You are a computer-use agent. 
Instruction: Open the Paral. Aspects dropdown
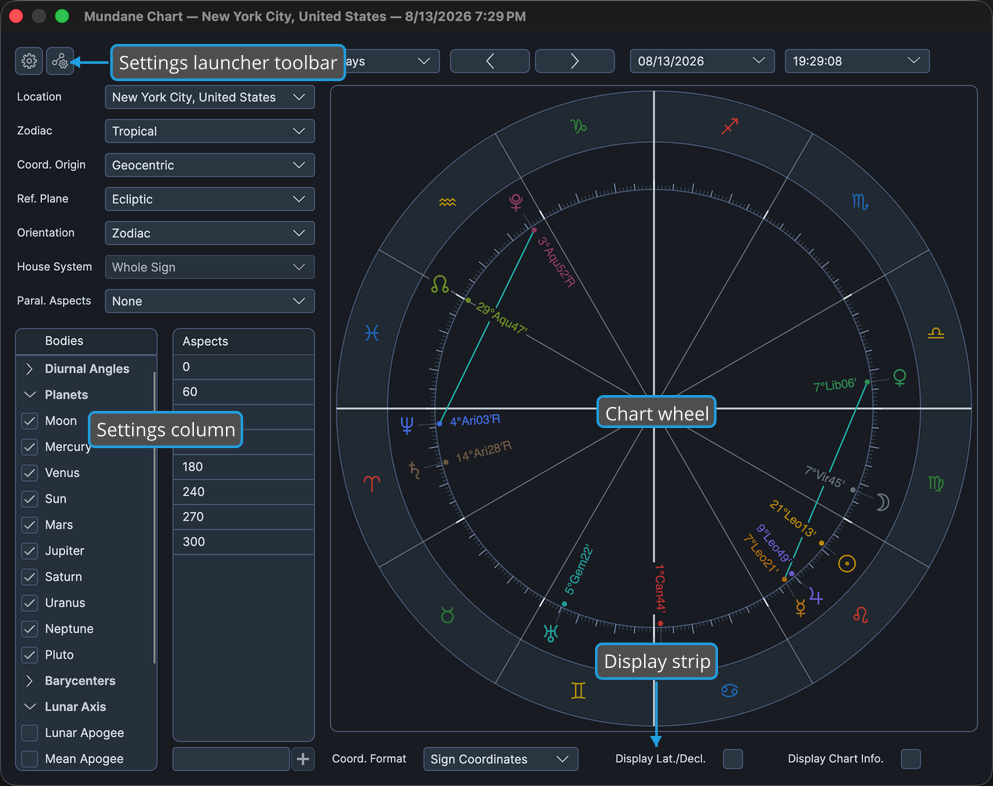pyautogui.click(x=210, y=301)
